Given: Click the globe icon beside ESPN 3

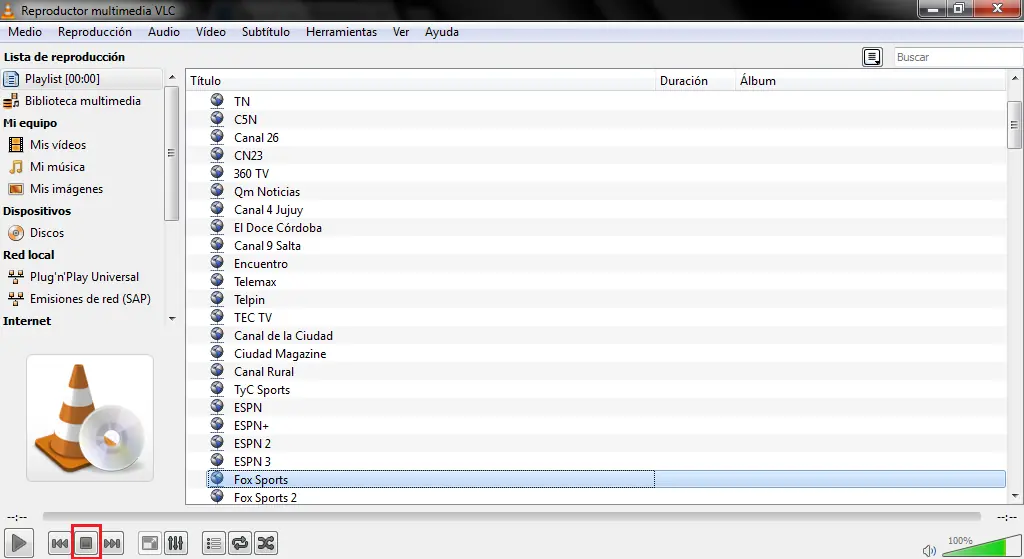Looking at the screenshot, I should [x=217, y=460].
